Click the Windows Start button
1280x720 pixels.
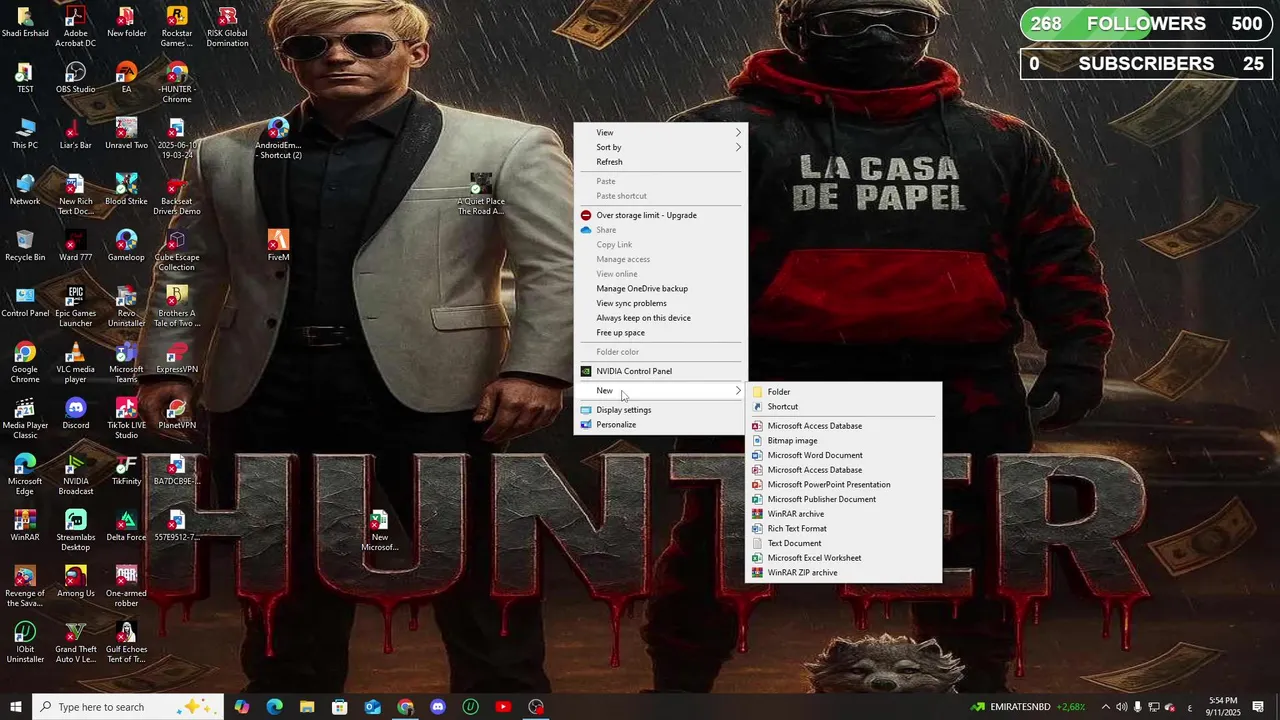click(16, 707)
